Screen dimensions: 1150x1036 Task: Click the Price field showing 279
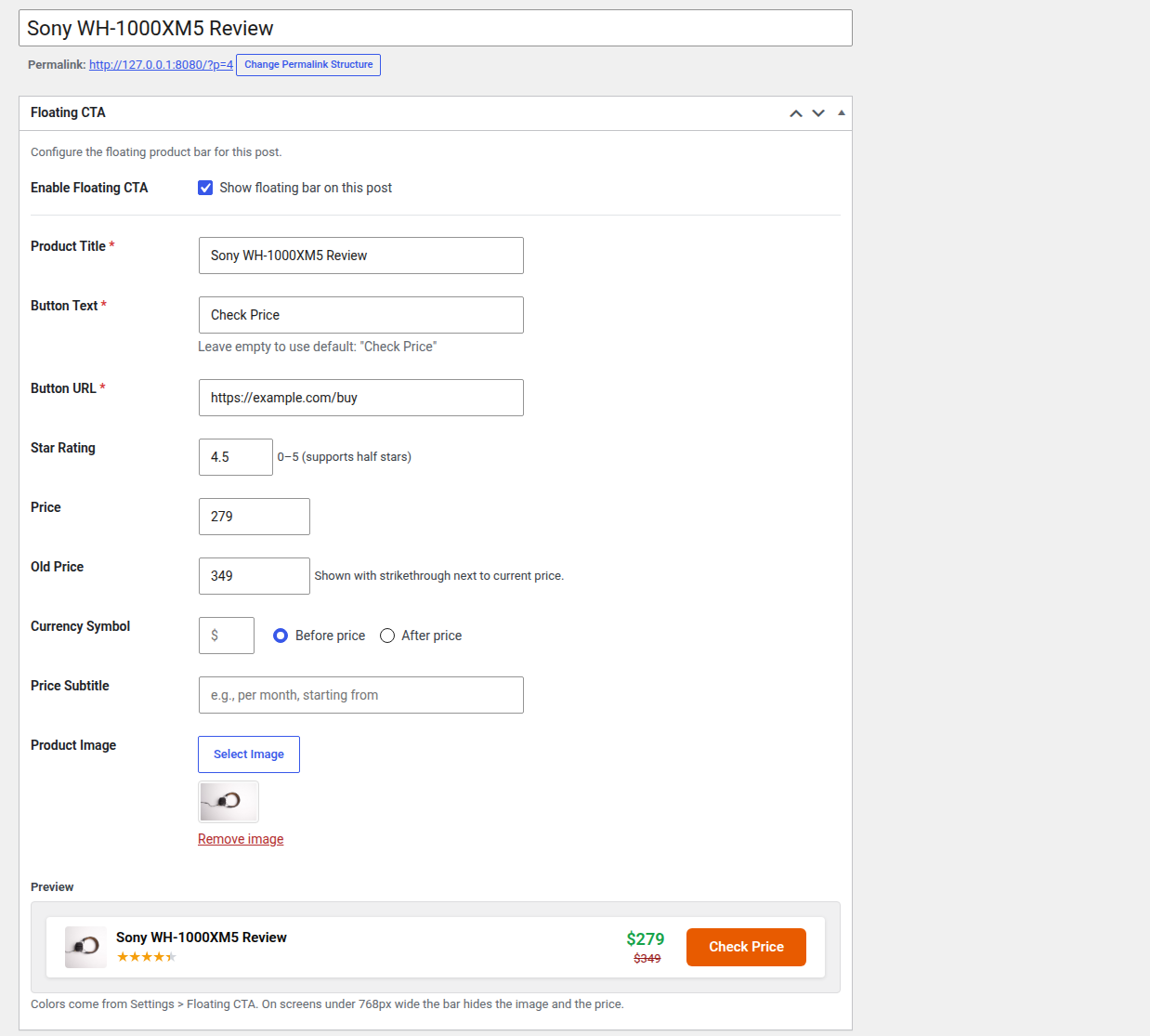coord(255,517)
